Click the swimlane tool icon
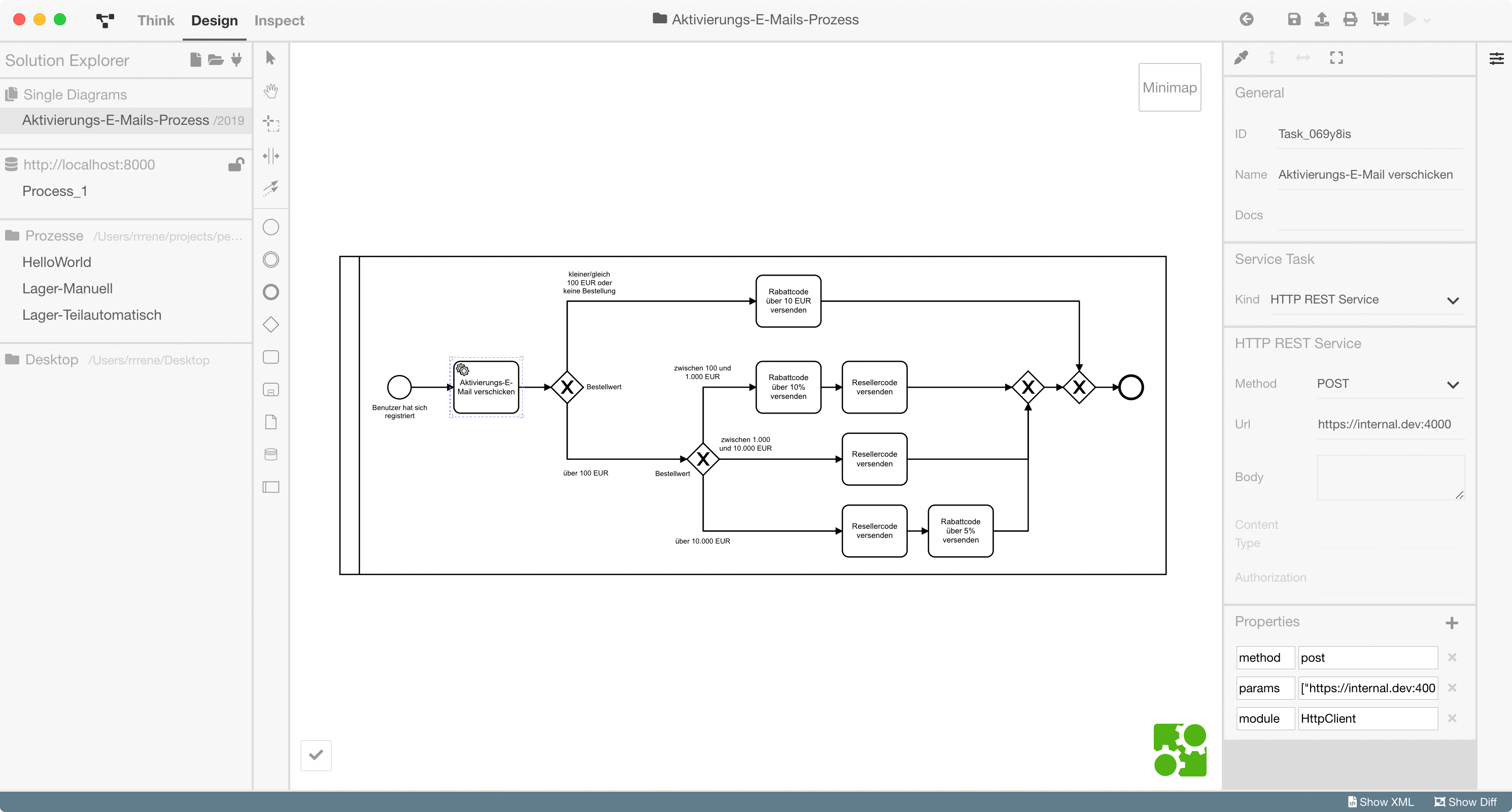The width and height of the screenshot is (1512, 812). 272,488
